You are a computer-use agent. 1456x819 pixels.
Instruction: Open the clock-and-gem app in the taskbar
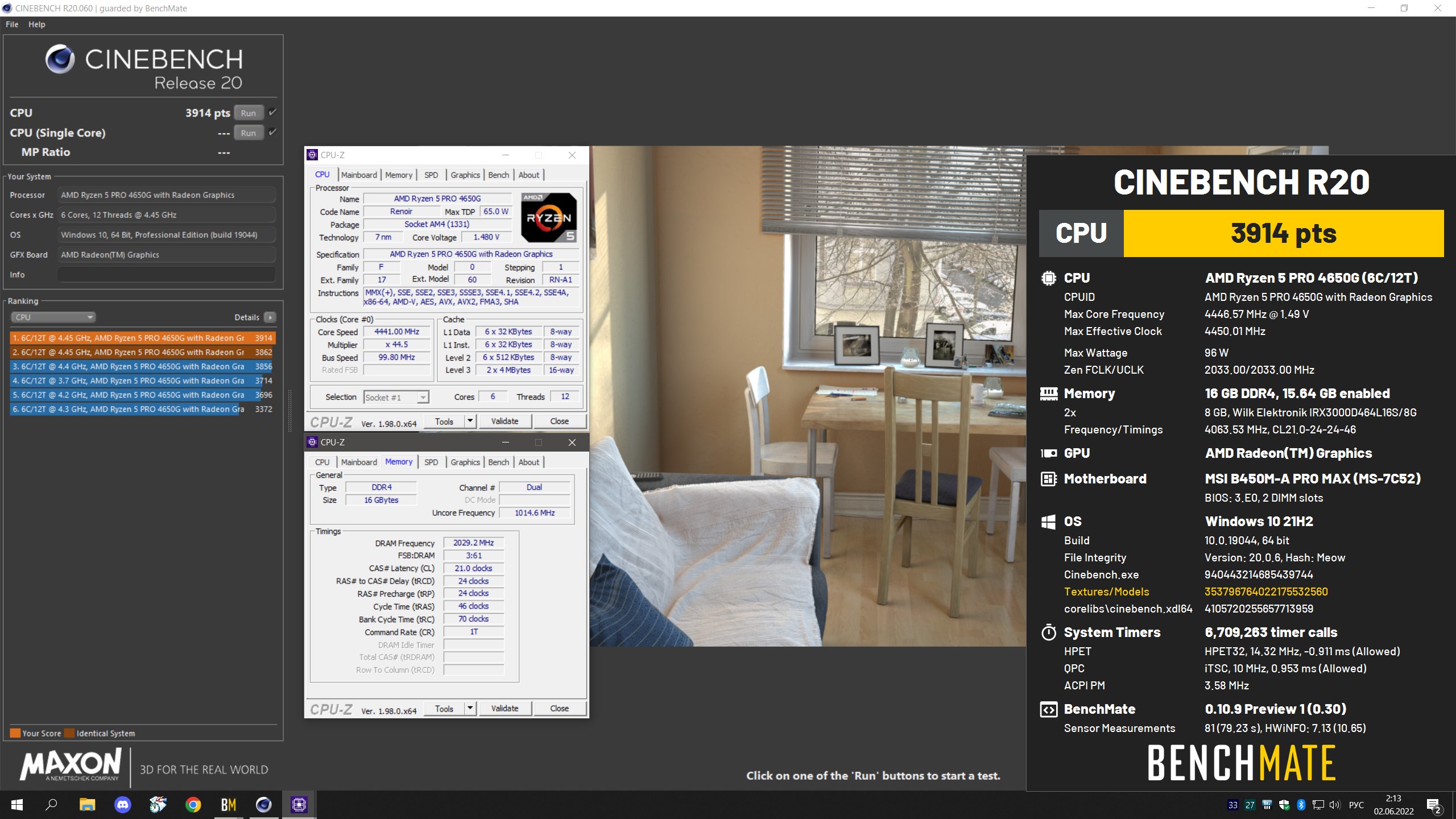click(x=158, y=805)
